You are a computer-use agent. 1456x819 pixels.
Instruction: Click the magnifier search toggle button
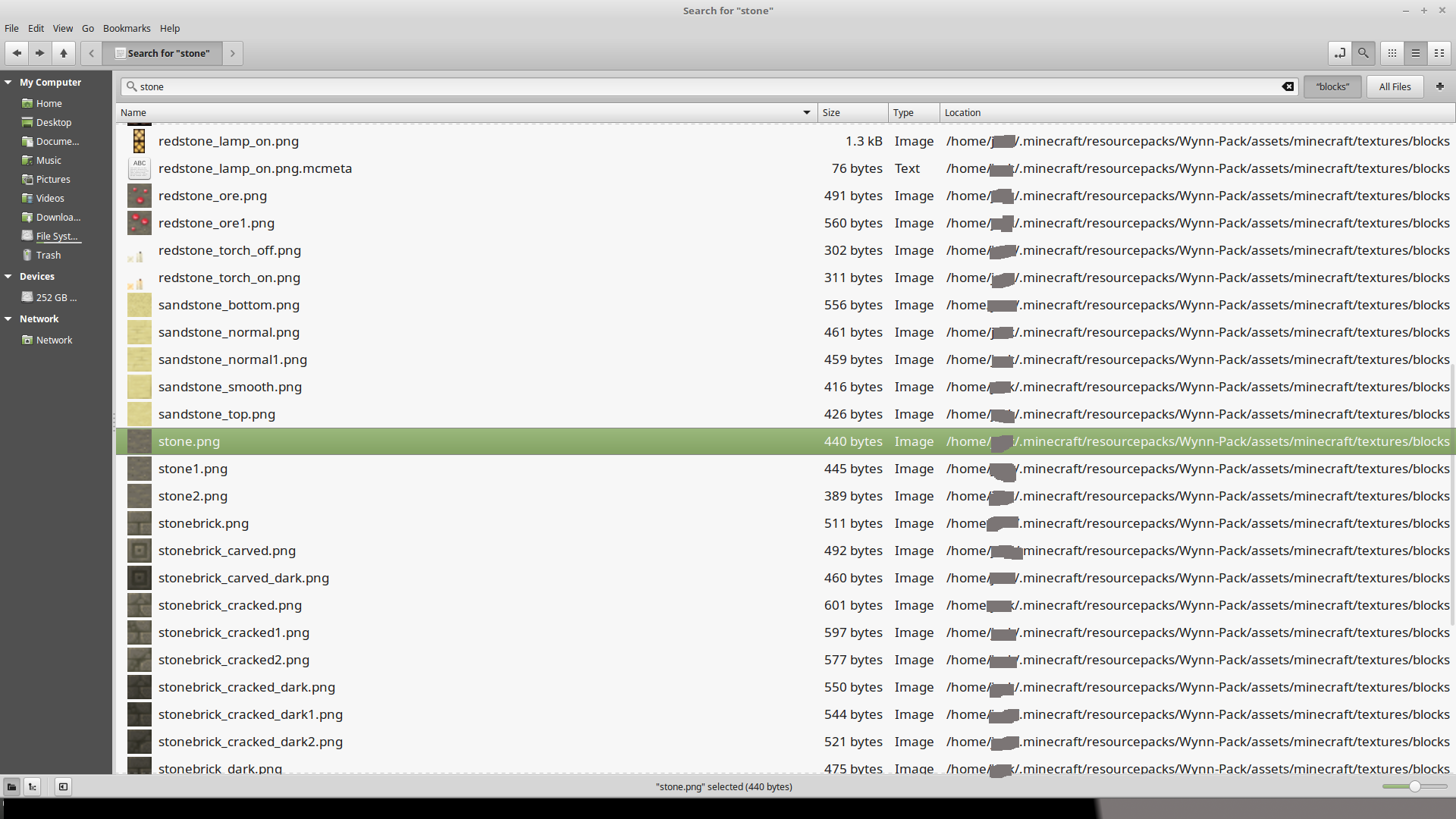click(x=1363, y=53)
